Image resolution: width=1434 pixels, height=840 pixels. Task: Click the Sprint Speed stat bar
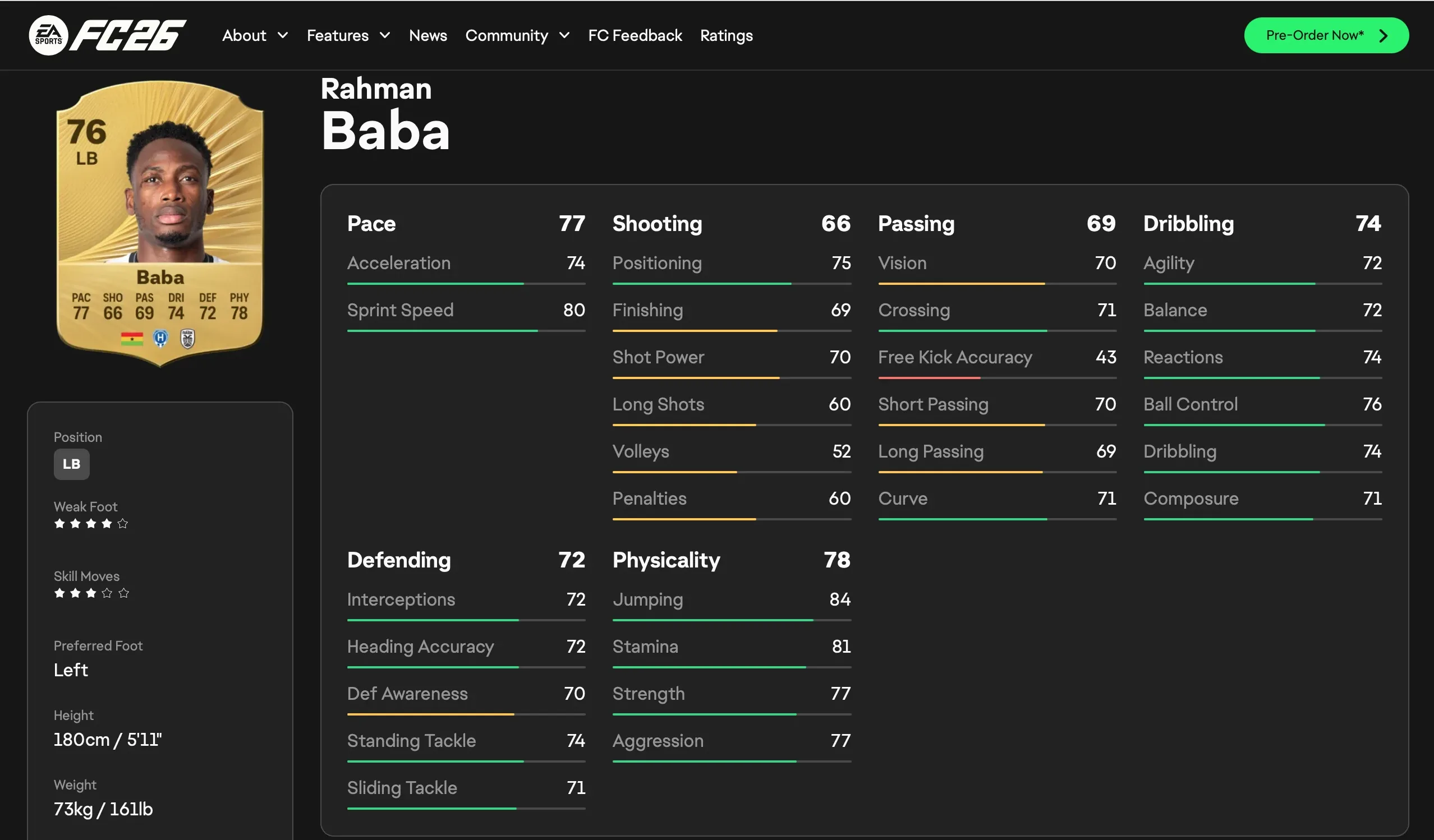pyautogui.click(x=466, y=330)
